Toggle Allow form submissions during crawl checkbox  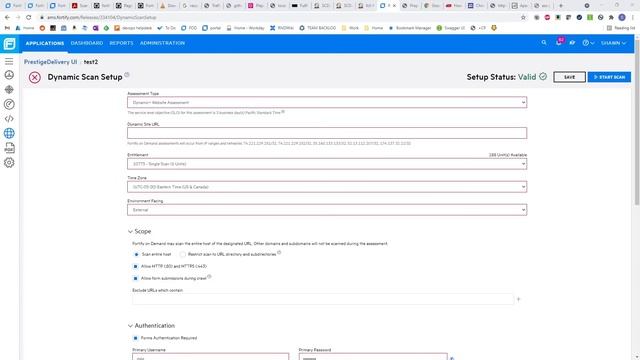[x=136, y=278]
